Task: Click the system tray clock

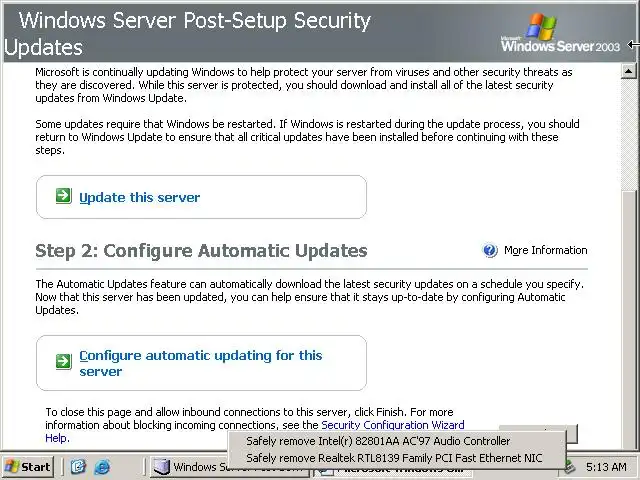Action: pyautogui.click(x=606, y=467)
